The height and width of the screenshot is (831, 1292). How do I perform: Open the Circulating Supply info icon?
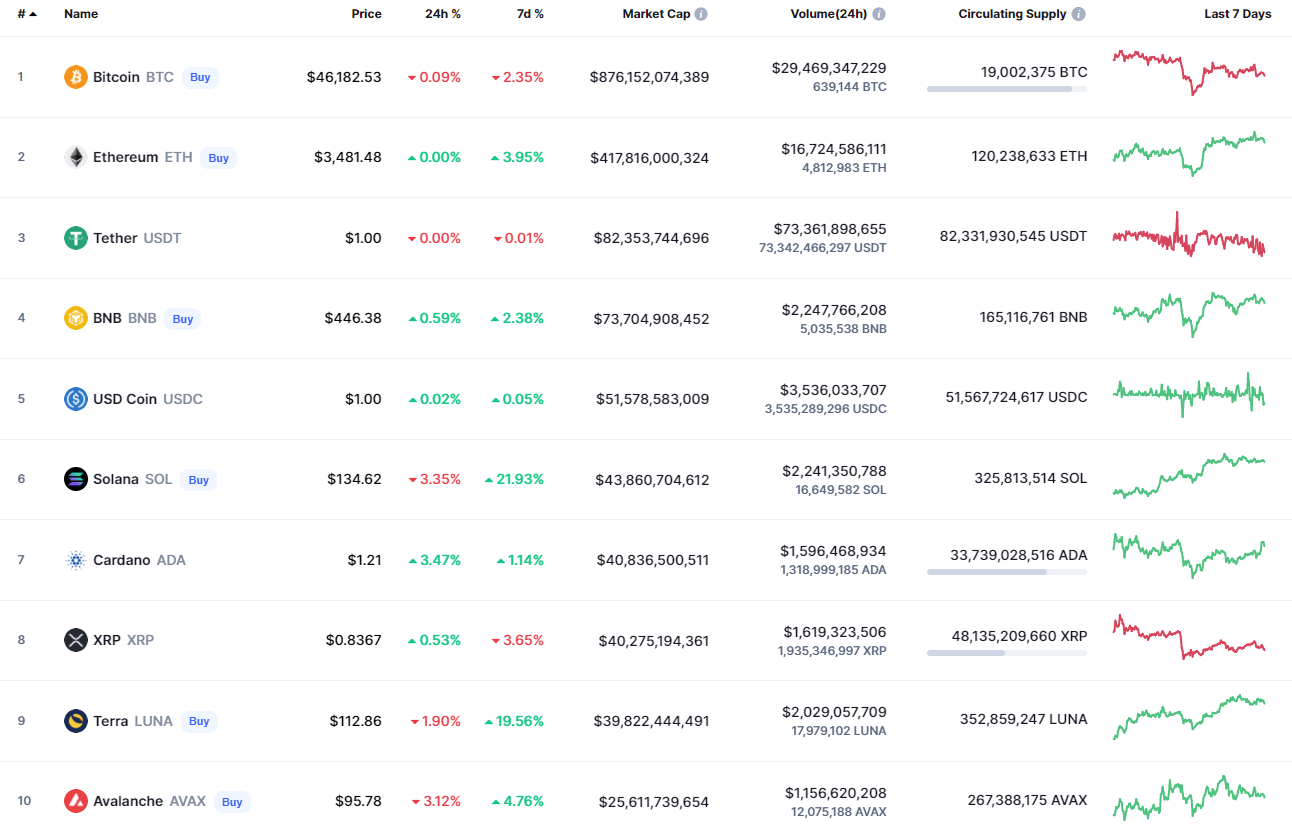(1078, 15)
